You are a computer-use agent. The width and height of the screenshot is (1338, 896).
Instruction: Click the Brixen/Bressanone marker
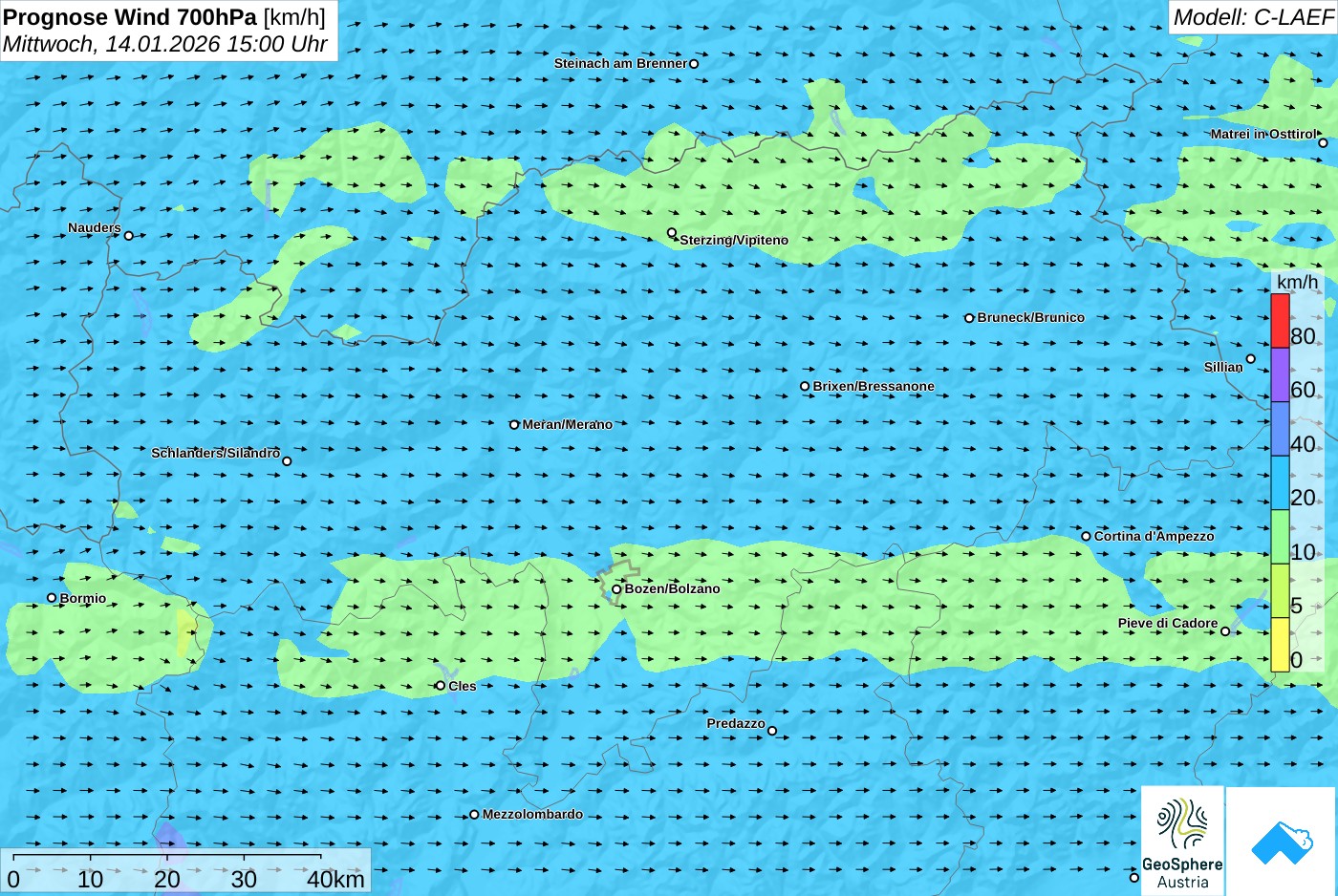[805, 387]
